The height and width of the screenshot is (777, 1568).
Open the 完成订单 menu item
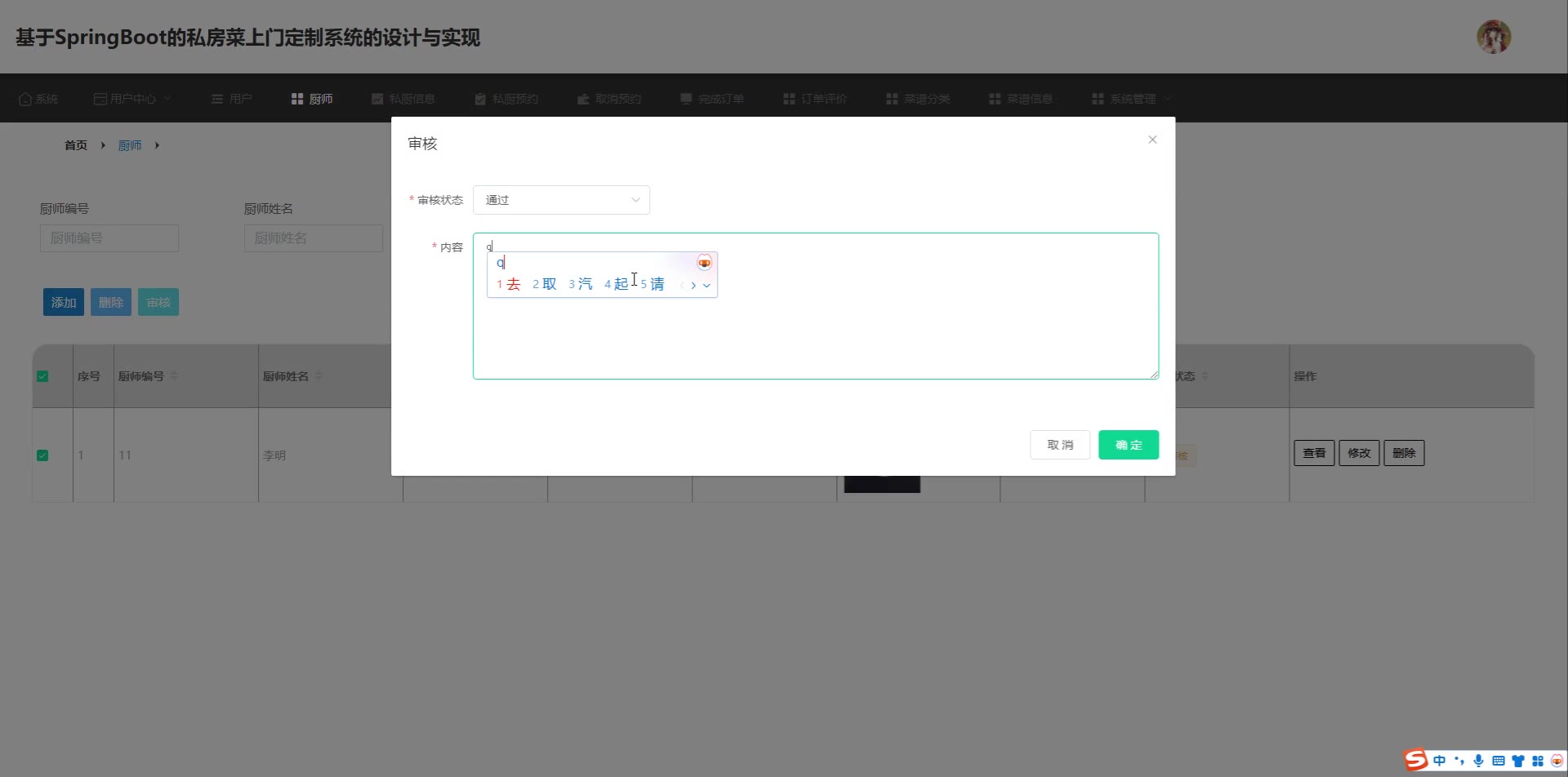[x=712, y=99]
